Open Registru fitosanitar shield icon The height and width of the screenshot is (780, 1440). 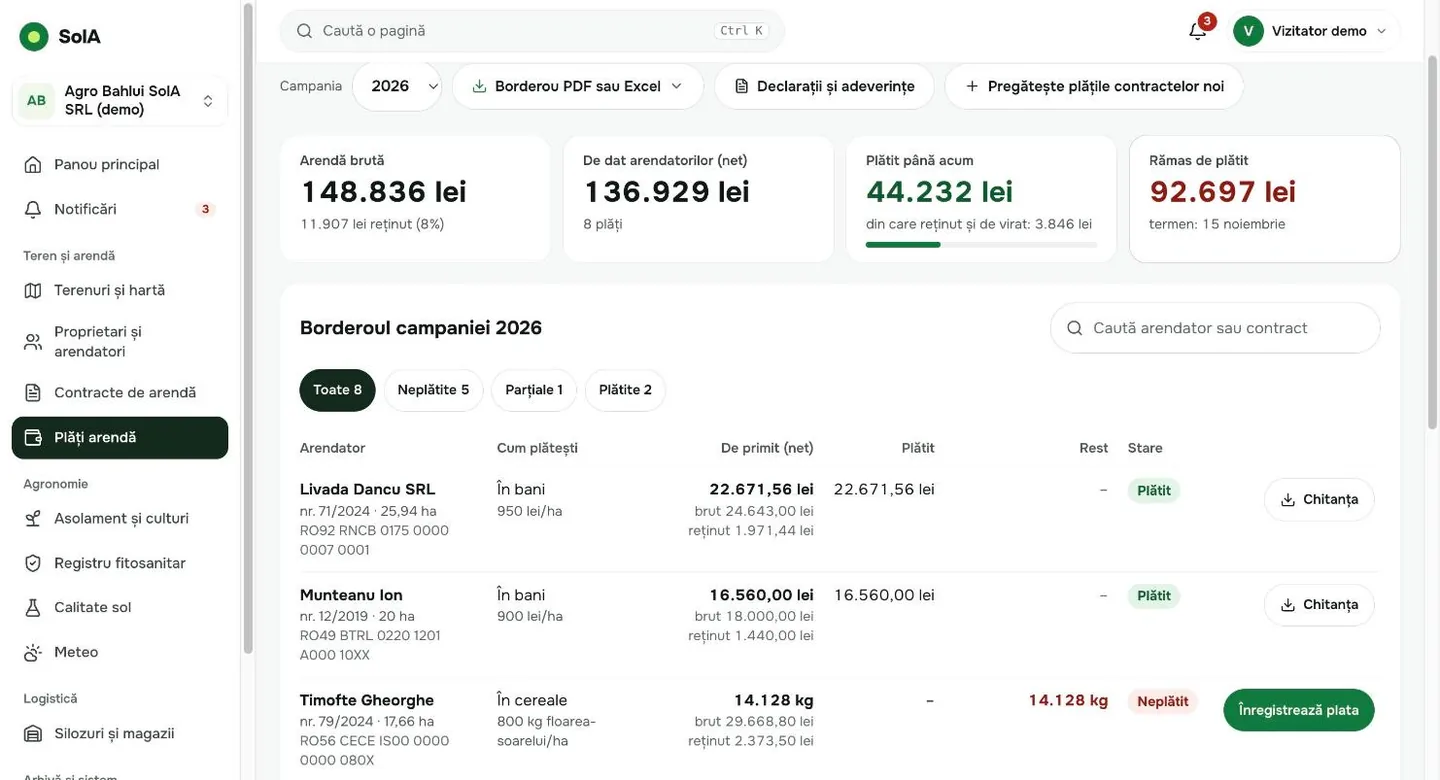pos(33,563)
